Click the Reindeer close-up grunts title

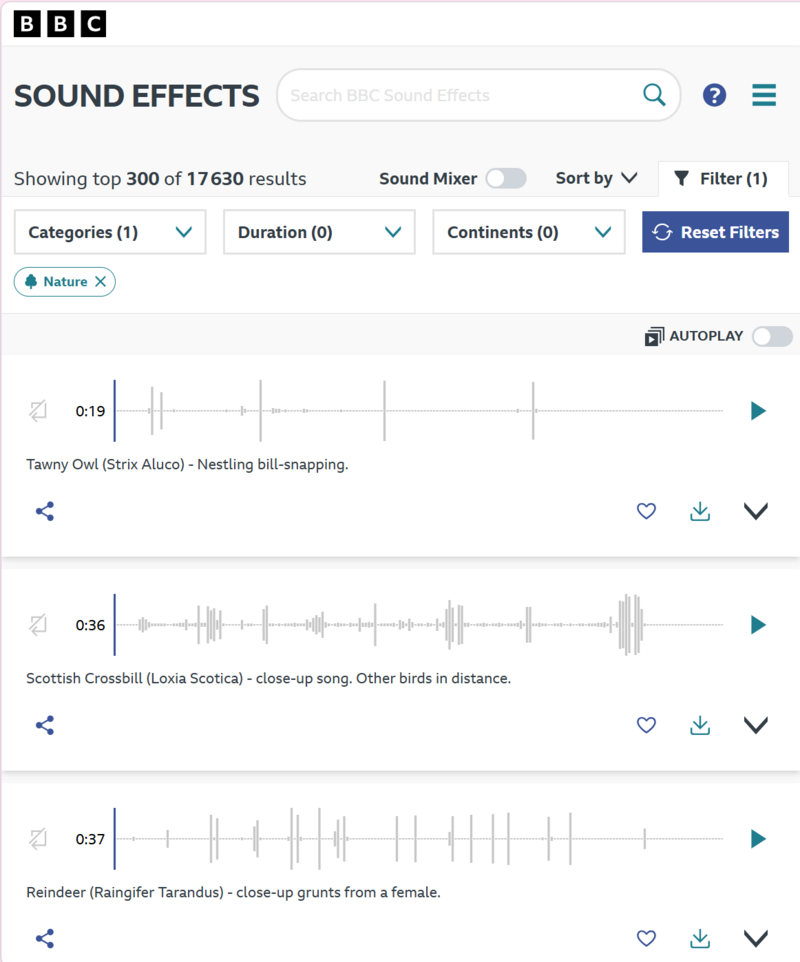233,892
